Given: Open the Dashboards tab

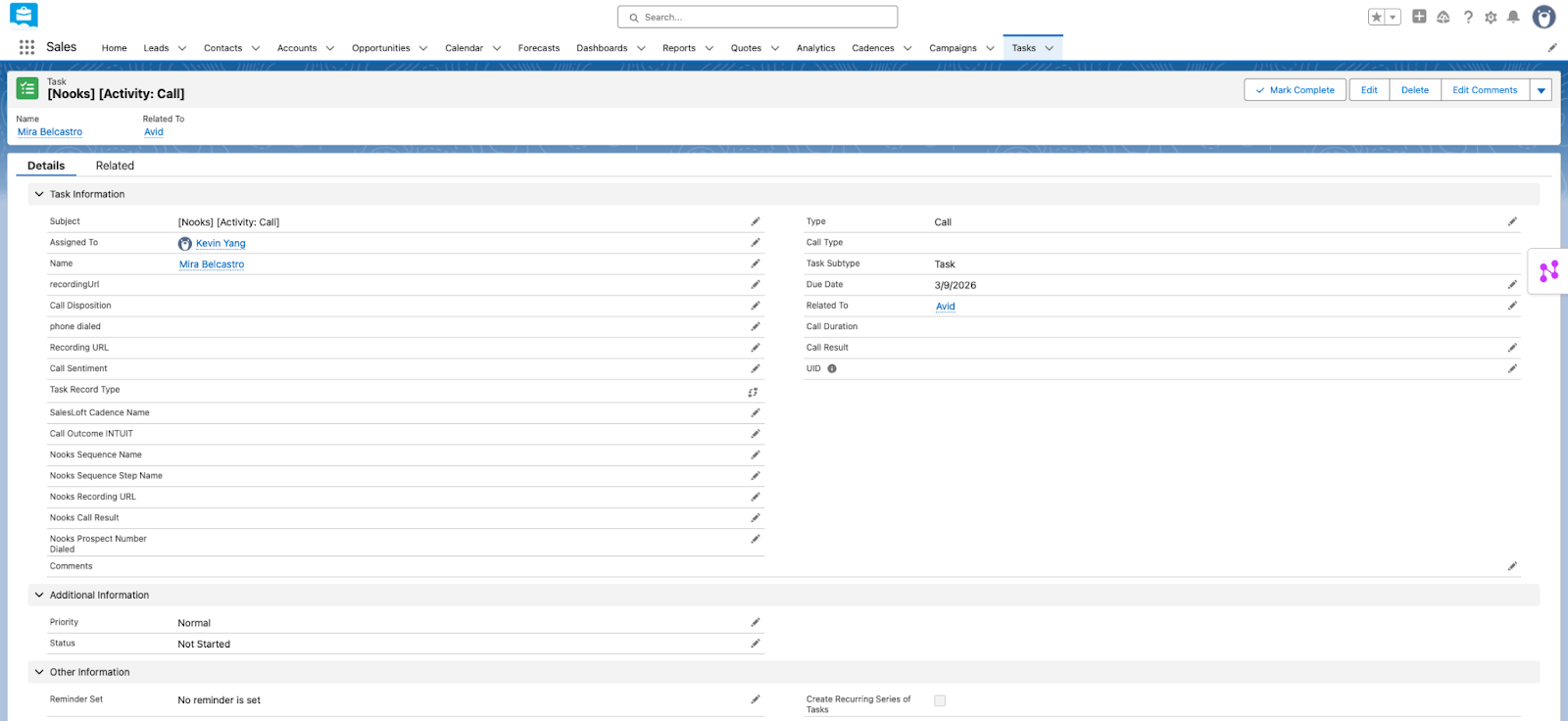Looking at the screenshot, I should point(602,48).
